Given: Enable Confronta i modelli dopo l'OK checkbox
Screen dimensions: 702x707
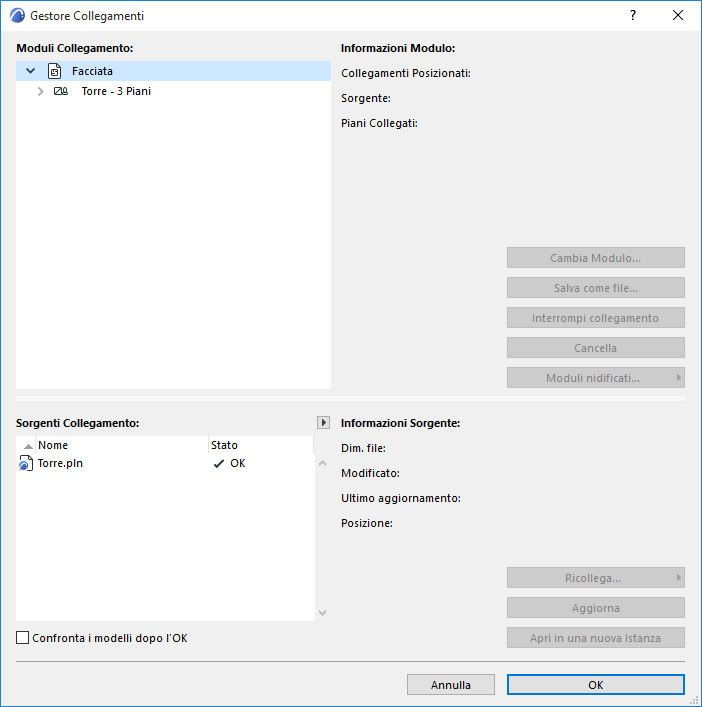Looking at the screenshot, I should pyautogui.click(x=23, y=638).
